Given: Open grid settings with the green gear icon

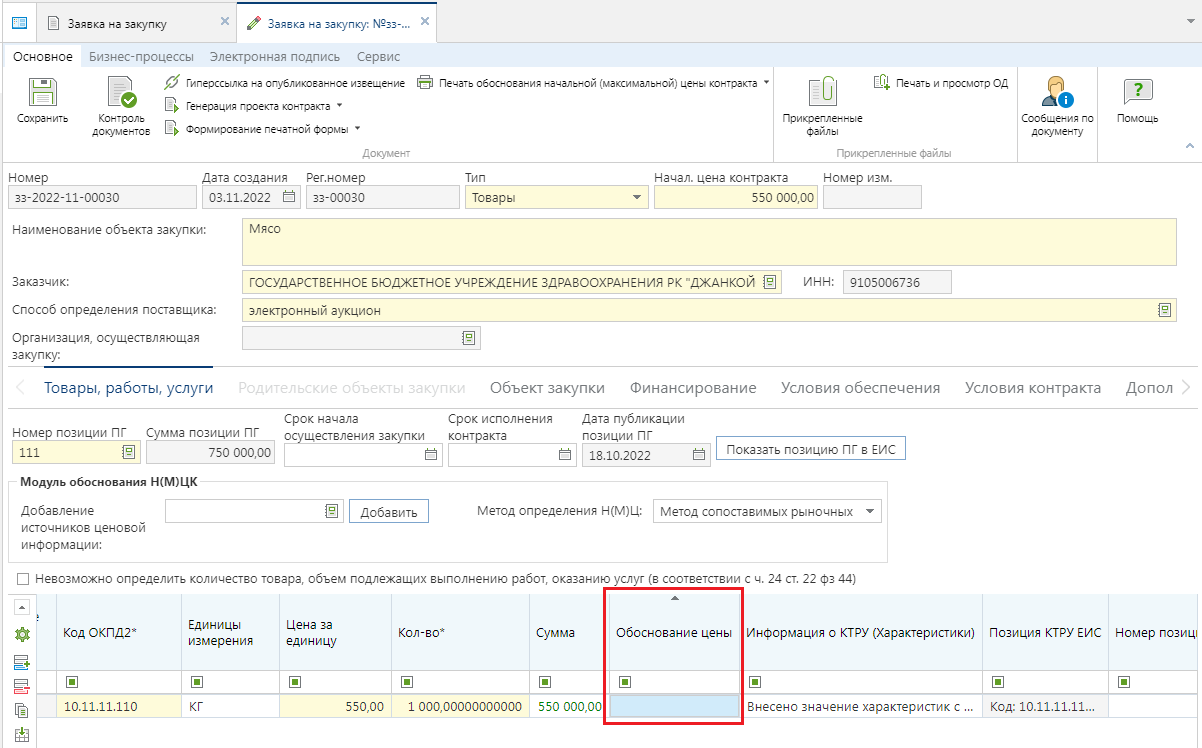Looking at the screenshot, I should click(x=21, y=635).
